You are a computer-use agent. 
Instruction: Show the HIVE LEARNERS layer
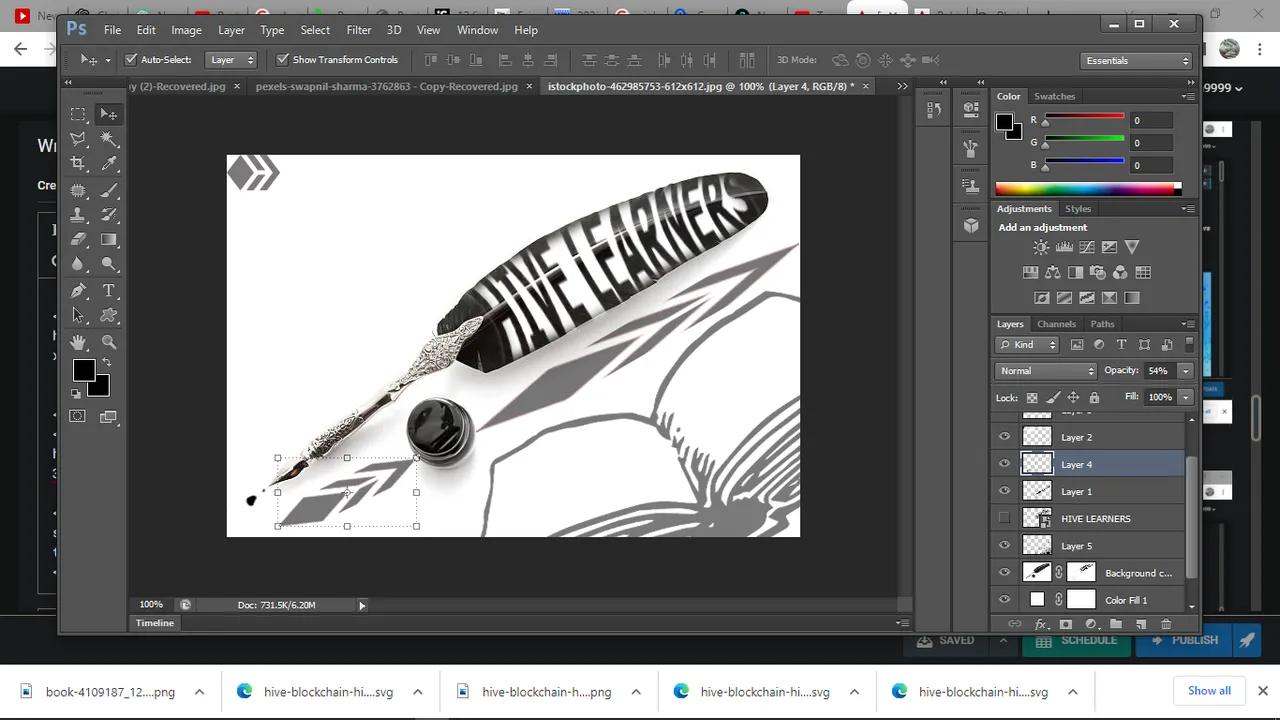point(1004,518)
